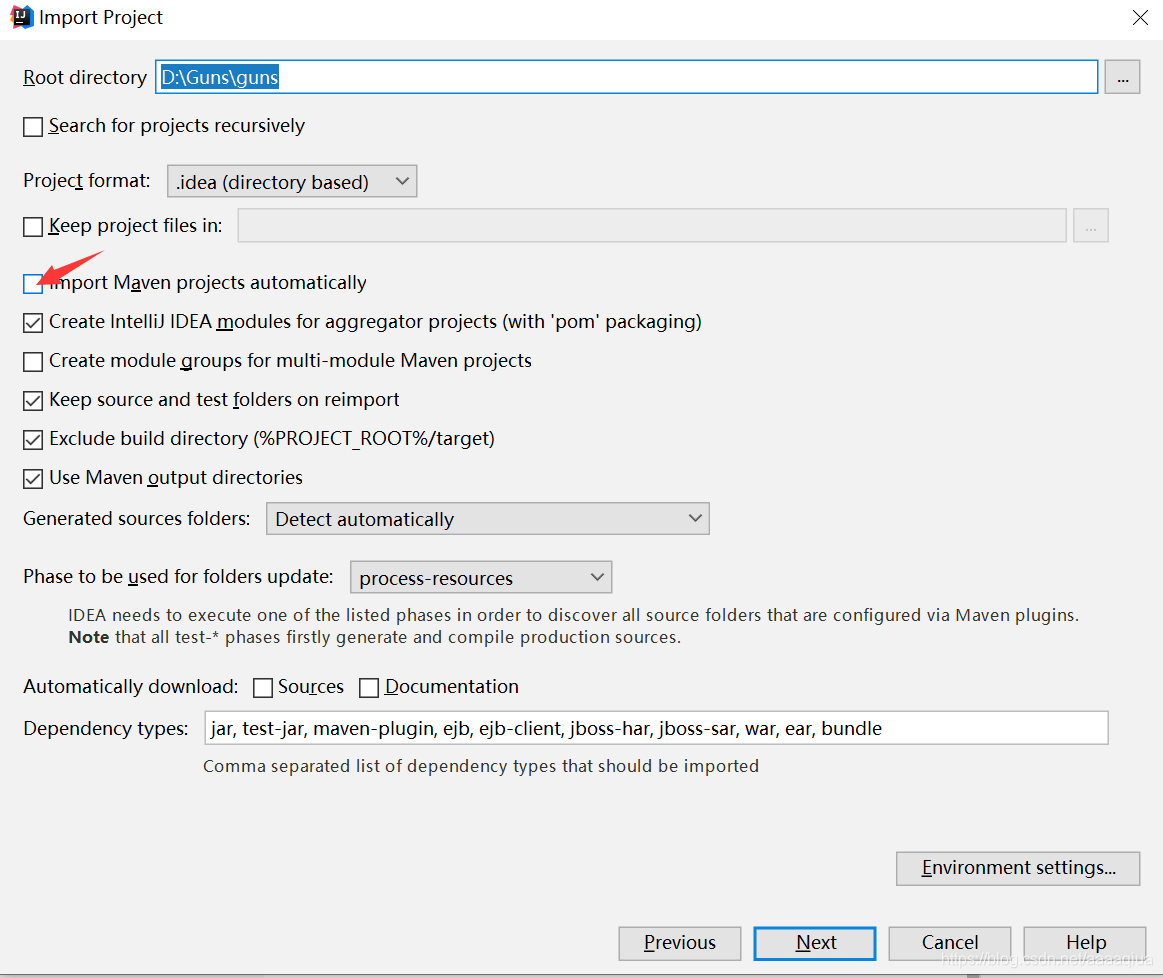This screenshot has width=1163, height=978.
Task: Enable Search for projects recursively
Action: 33,127
